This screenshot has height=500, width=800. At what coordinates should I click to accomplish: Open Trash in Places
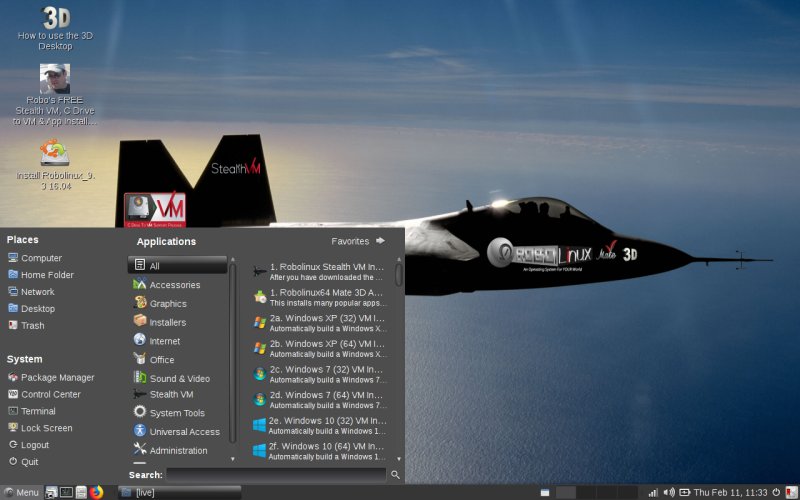[27, 325]
